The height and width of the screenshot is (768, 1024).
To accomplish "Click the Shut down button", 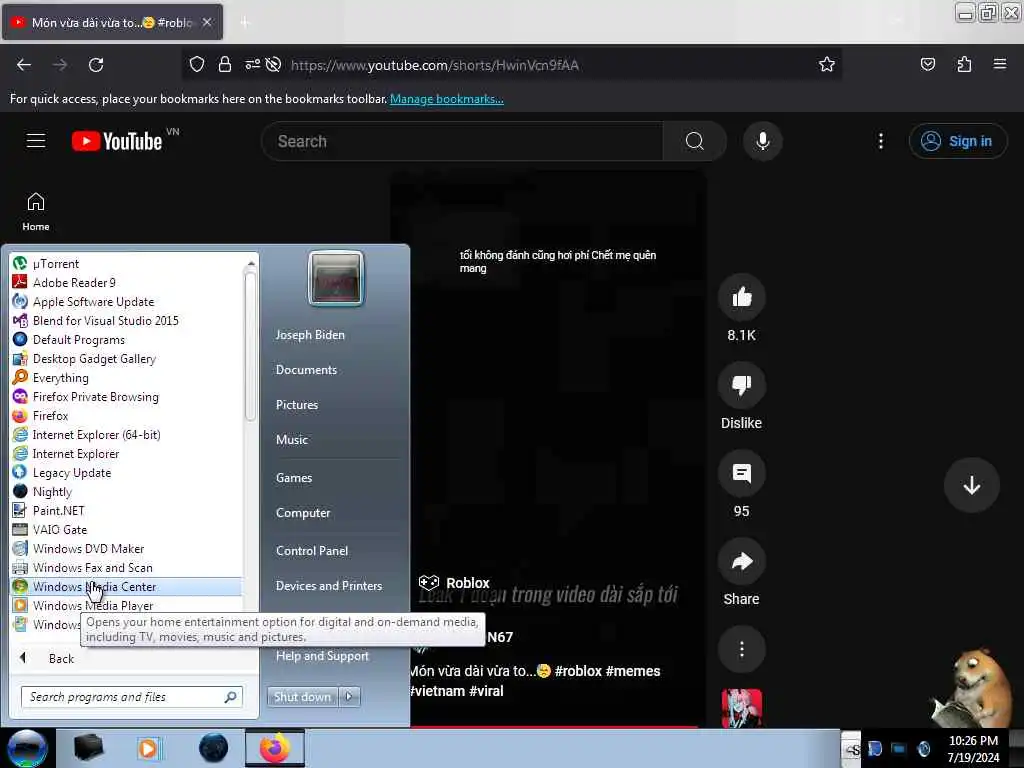I will click(x=302, y=697).
